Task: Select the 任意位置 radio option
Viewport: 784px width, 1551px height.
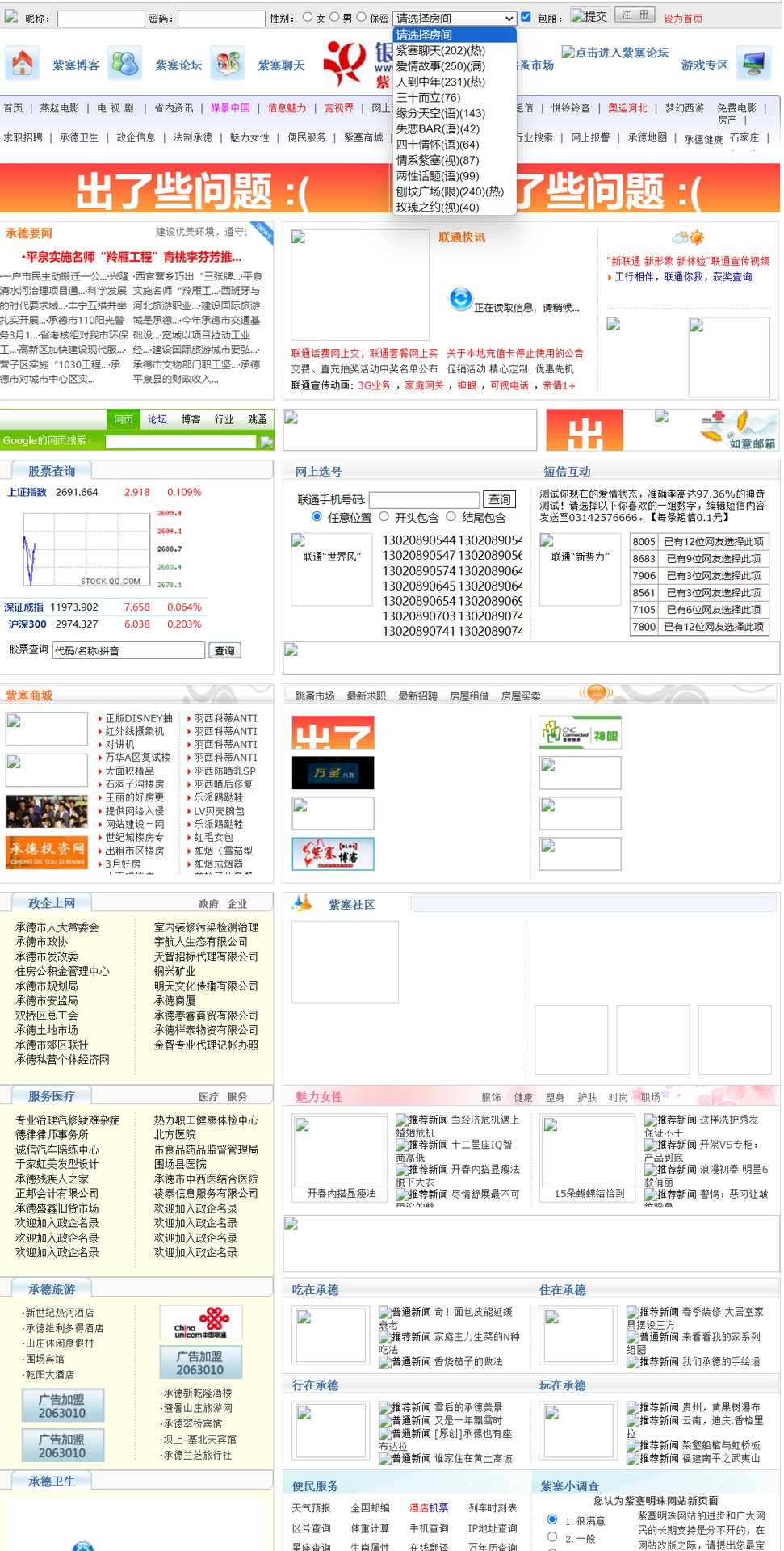Action: click(317, 516)
